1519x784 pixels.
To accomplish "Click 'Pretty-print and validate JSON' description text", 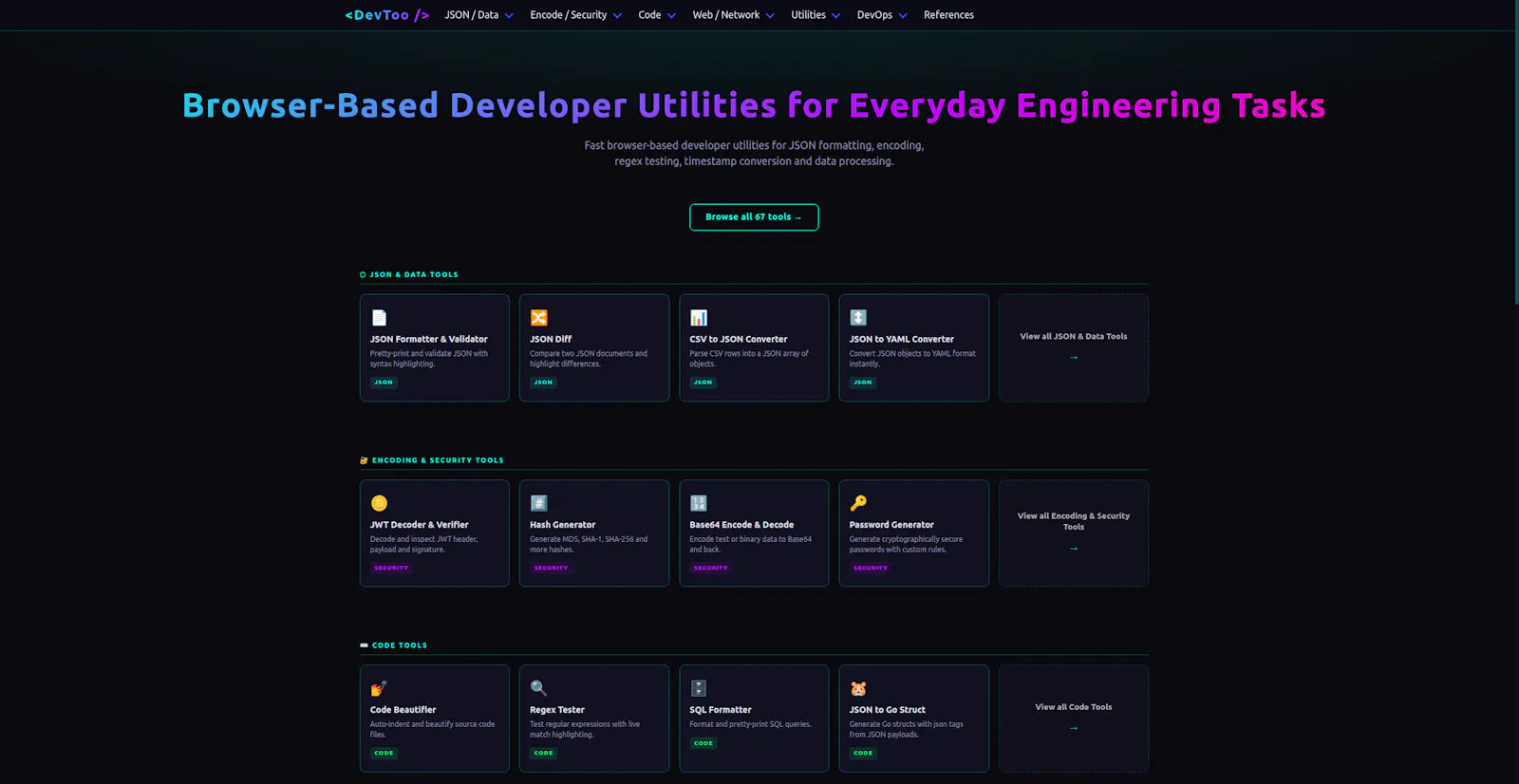I will click(429, 359).
